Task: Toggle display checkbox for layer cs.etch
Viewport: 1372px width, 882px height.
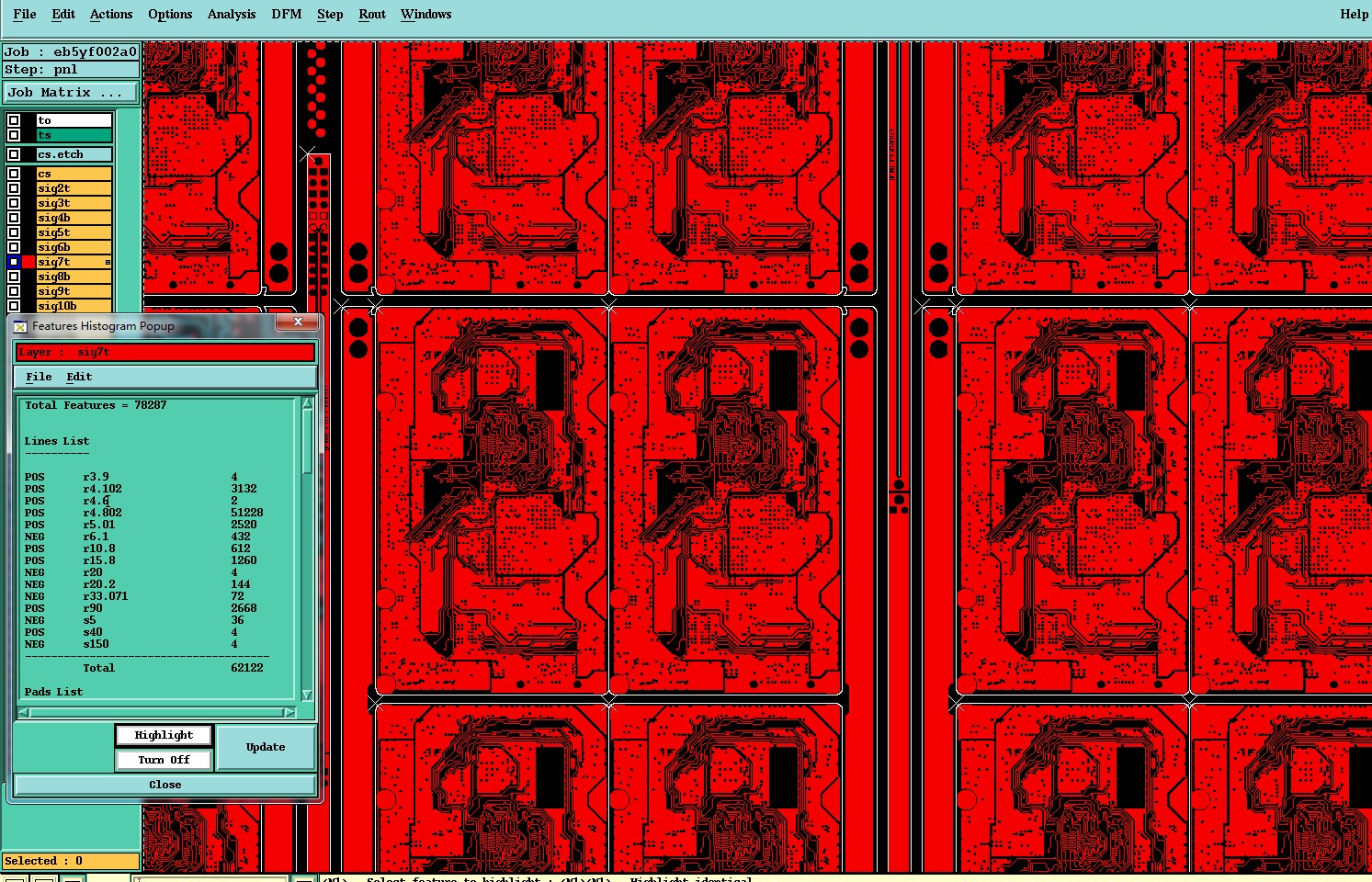Action: click(14, 154)
